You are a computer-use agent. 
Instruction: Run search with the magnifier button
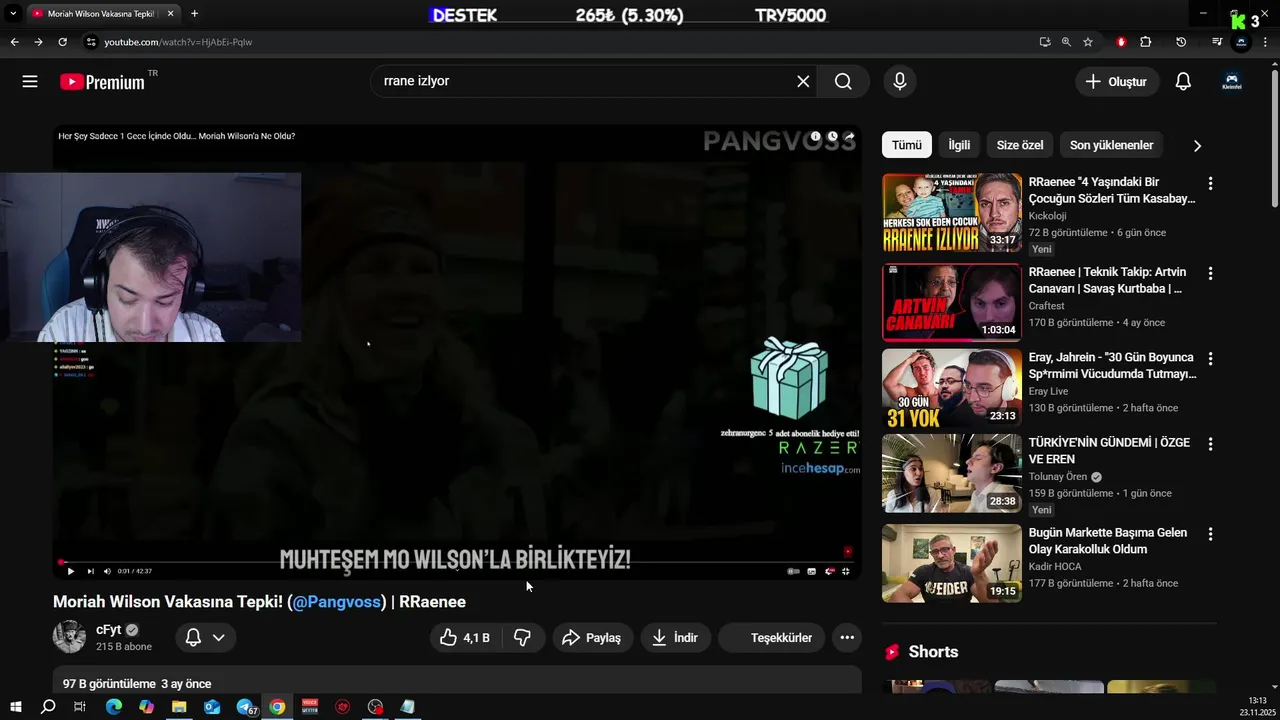click(843, 81)
